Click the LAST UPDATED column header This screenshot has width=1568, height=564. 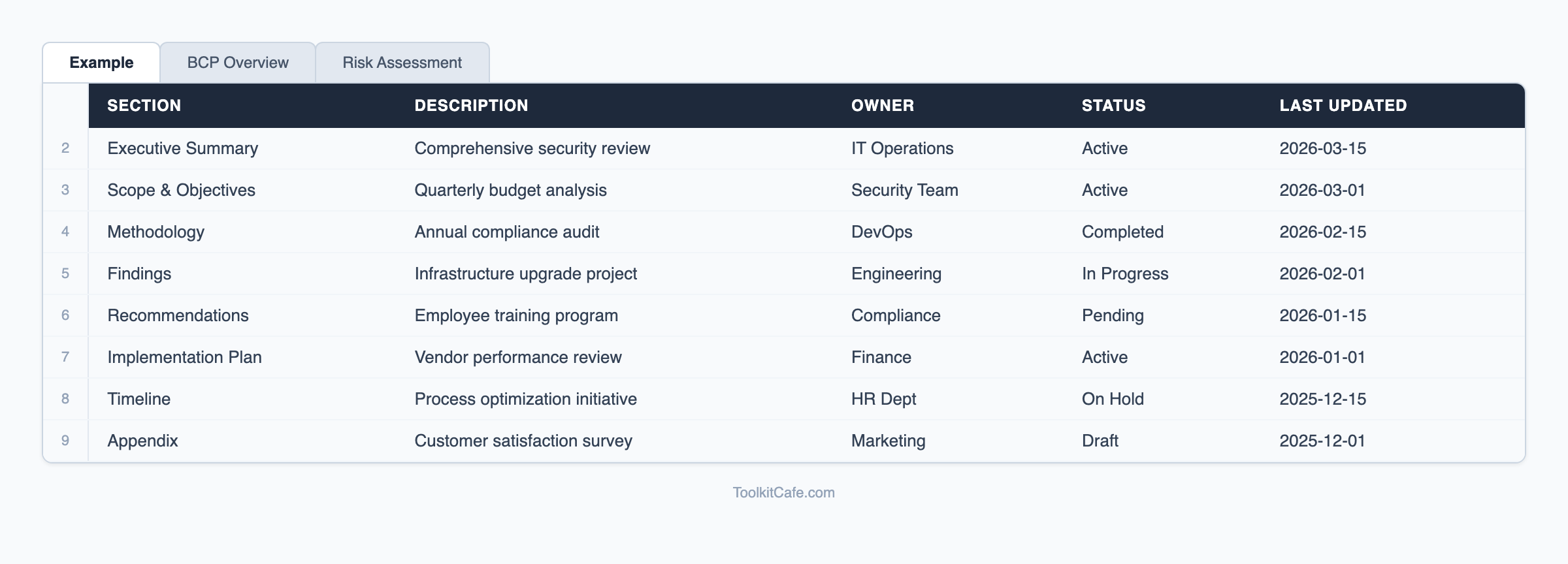tap(1343, 106)
